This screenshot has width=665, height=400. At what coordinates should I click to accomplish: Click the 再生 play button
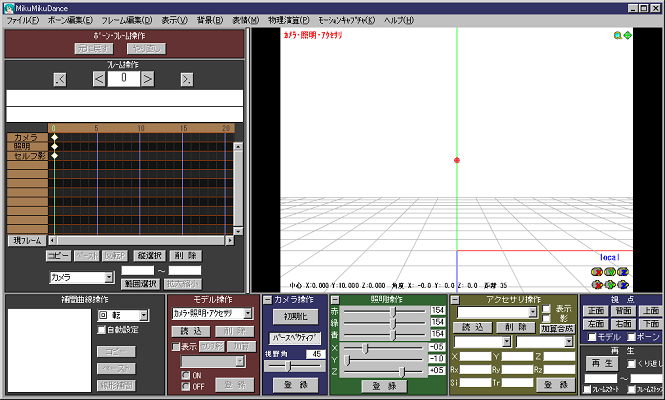602,364
